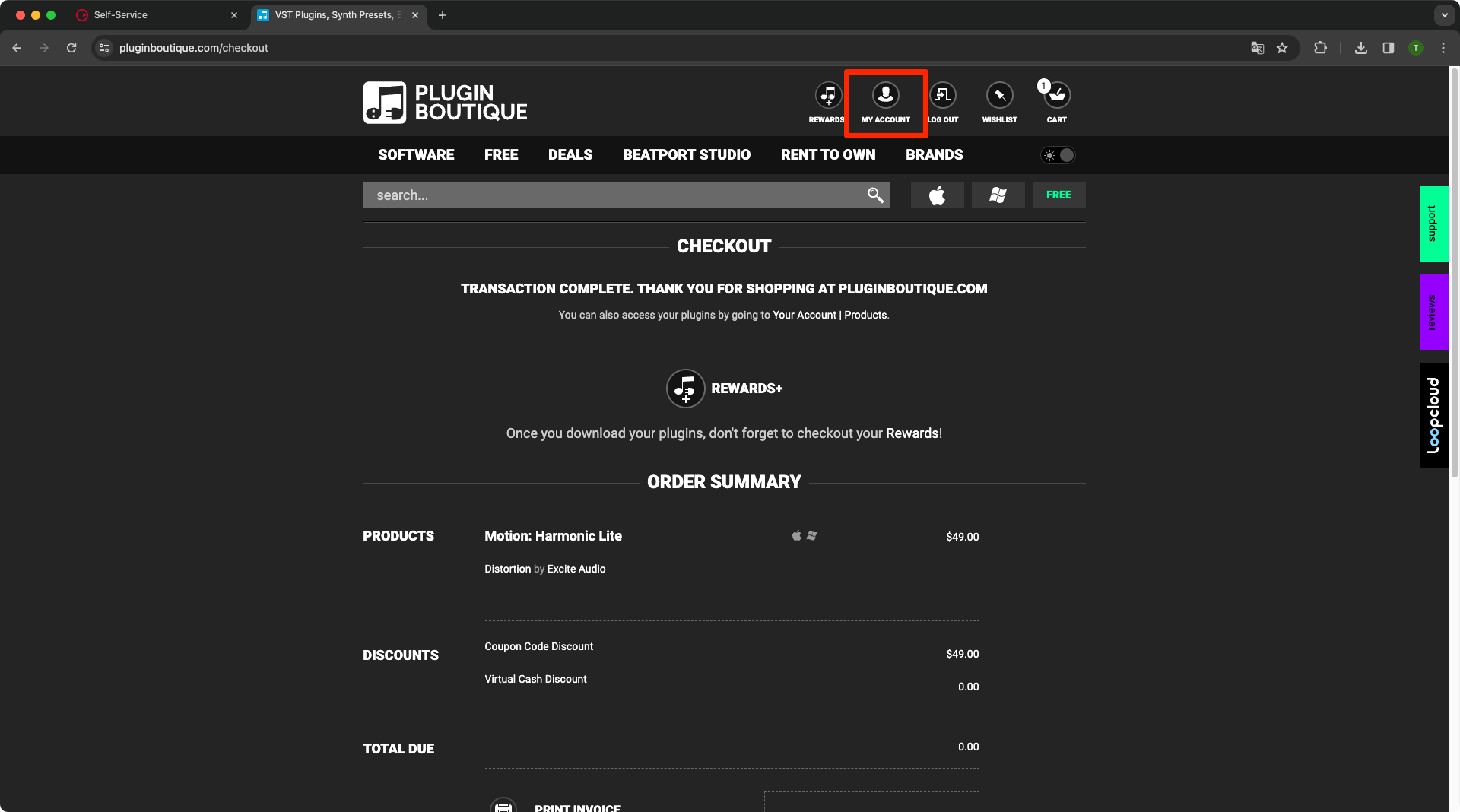Toggle the browser side panel
The height and width of the screenshot is (812, 1460).
[1389, 48]
